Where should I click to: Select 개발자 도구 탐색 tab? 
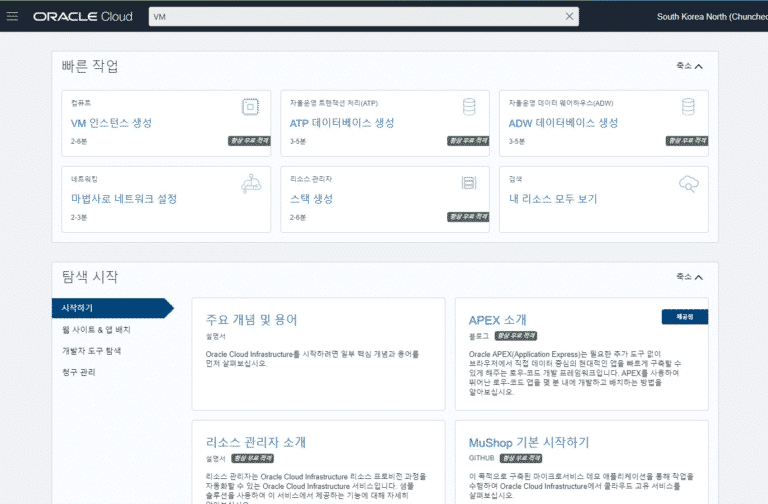[92, 351]
